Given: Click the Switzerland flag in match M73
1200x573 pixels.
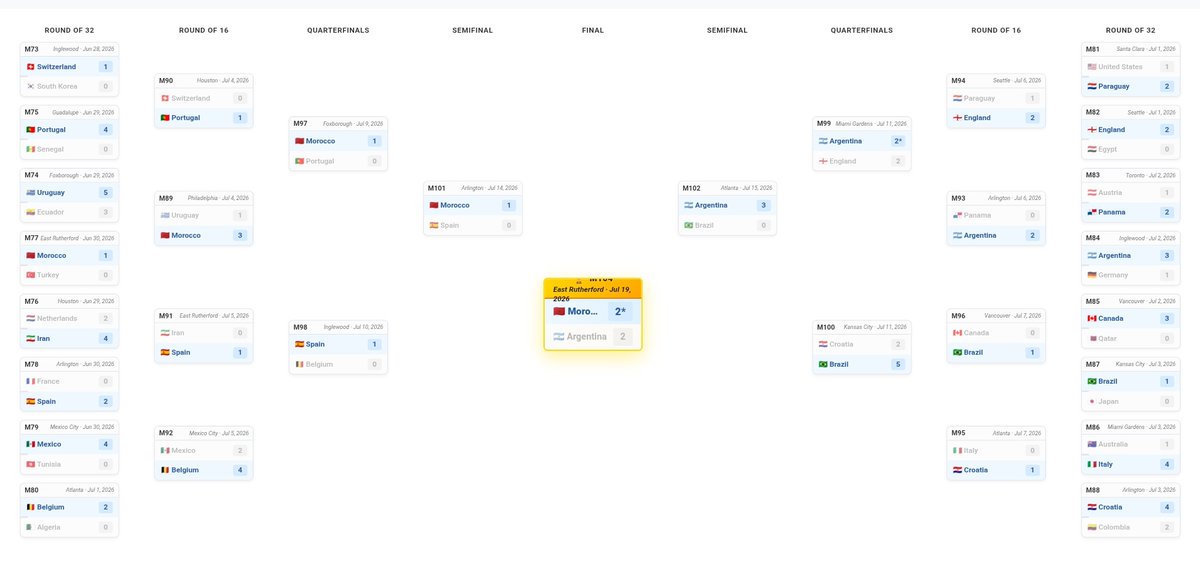Looking at the screenshot, I should [31, 67].
